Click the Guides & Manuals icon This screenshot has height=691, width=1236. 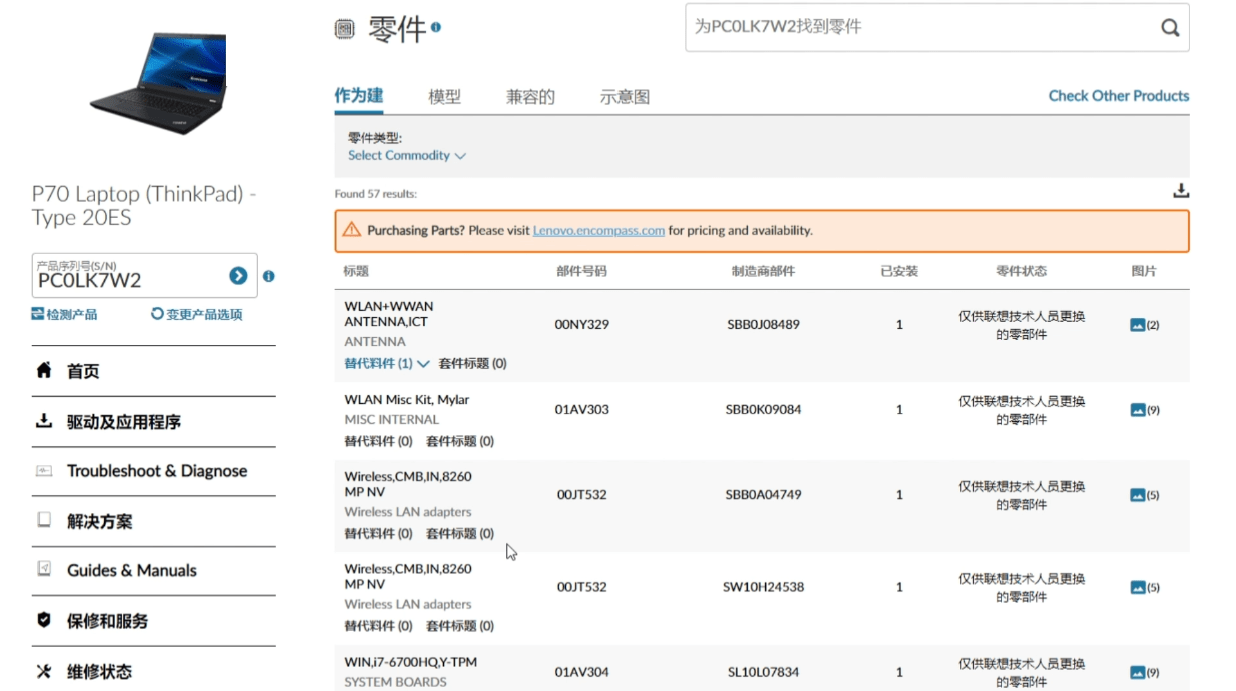tap(43, 570)
